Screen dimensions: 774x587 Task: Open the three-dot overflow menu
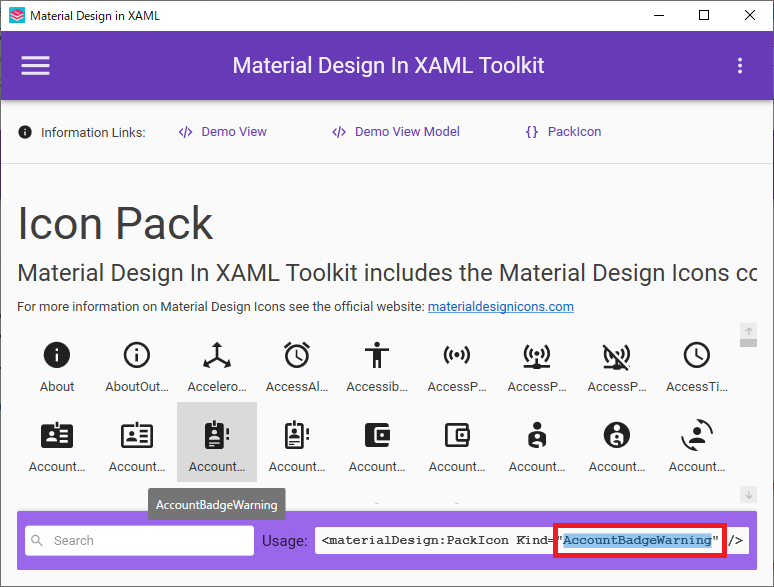click(739, 66)
